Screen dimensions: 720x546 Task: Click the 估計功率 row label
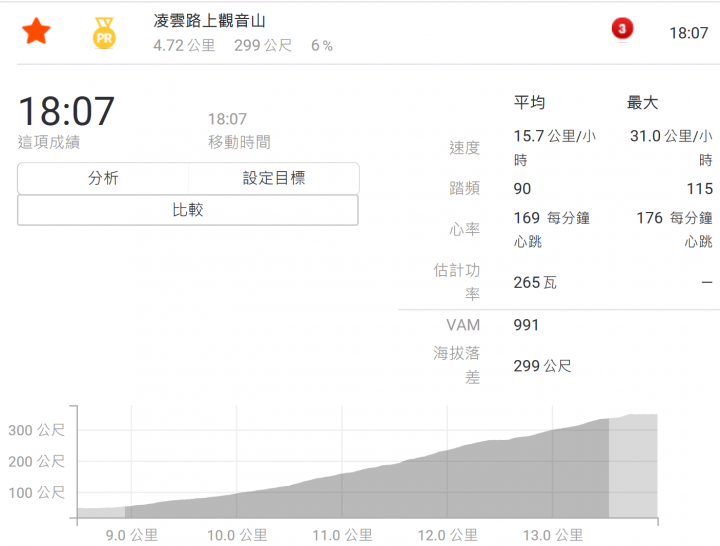[x=456, y=281]
